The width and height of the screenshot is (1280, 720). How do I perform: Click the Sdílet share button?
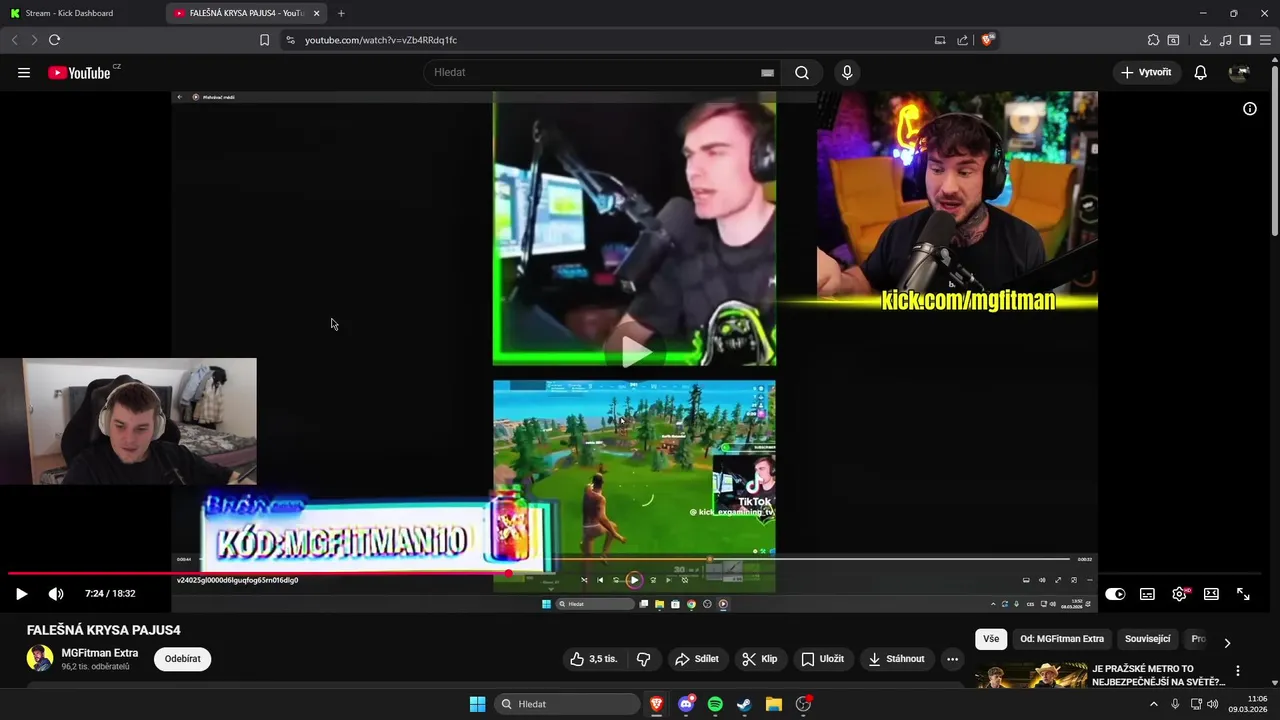coord(697,659)
